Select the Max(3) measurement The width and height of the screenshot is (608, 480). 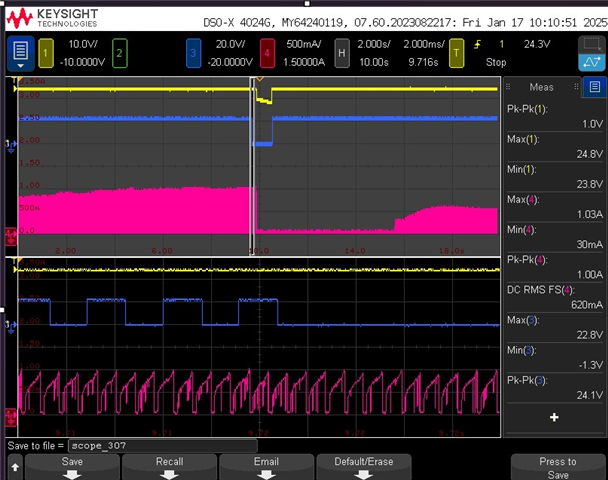[x=554, y=327]
